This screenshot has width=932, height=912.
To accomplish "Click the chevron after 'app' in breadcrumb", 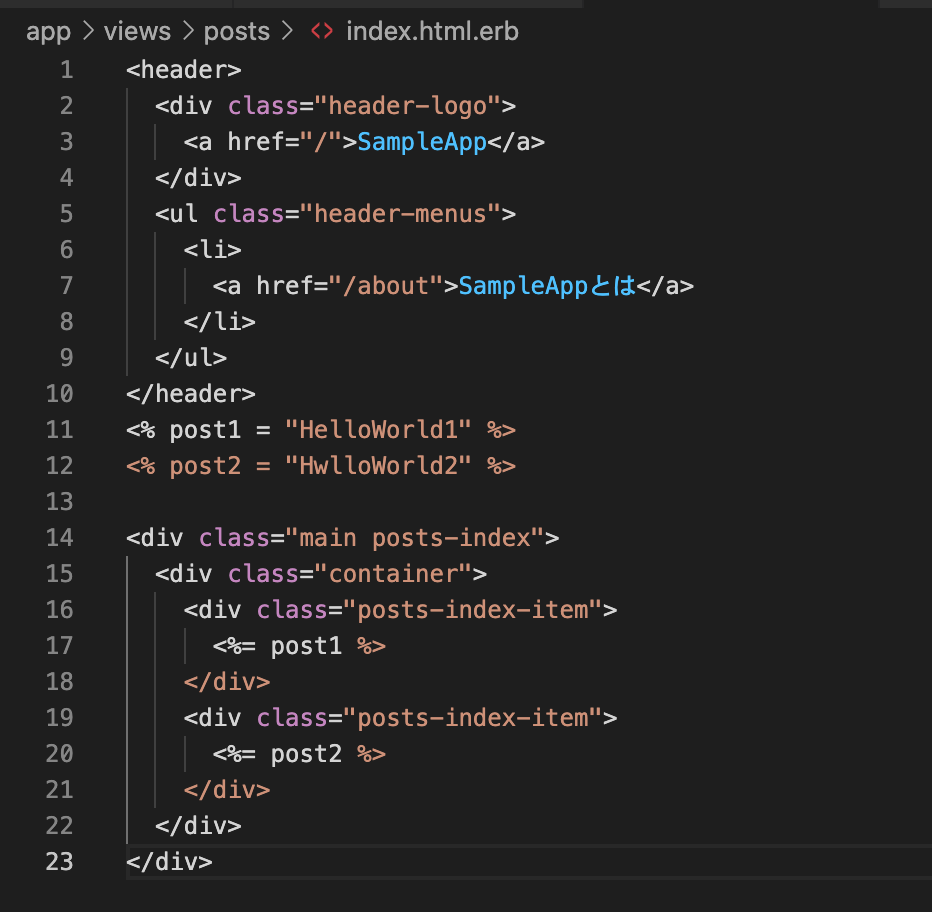I will click(88, 31).
